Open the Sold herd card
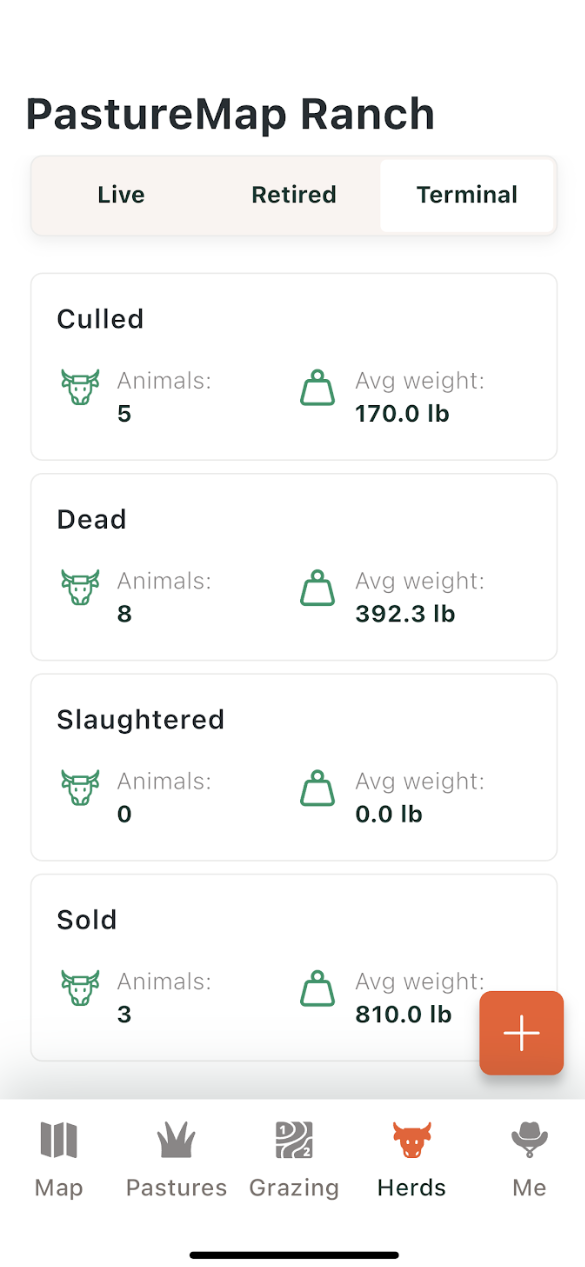 pos(294,967)
